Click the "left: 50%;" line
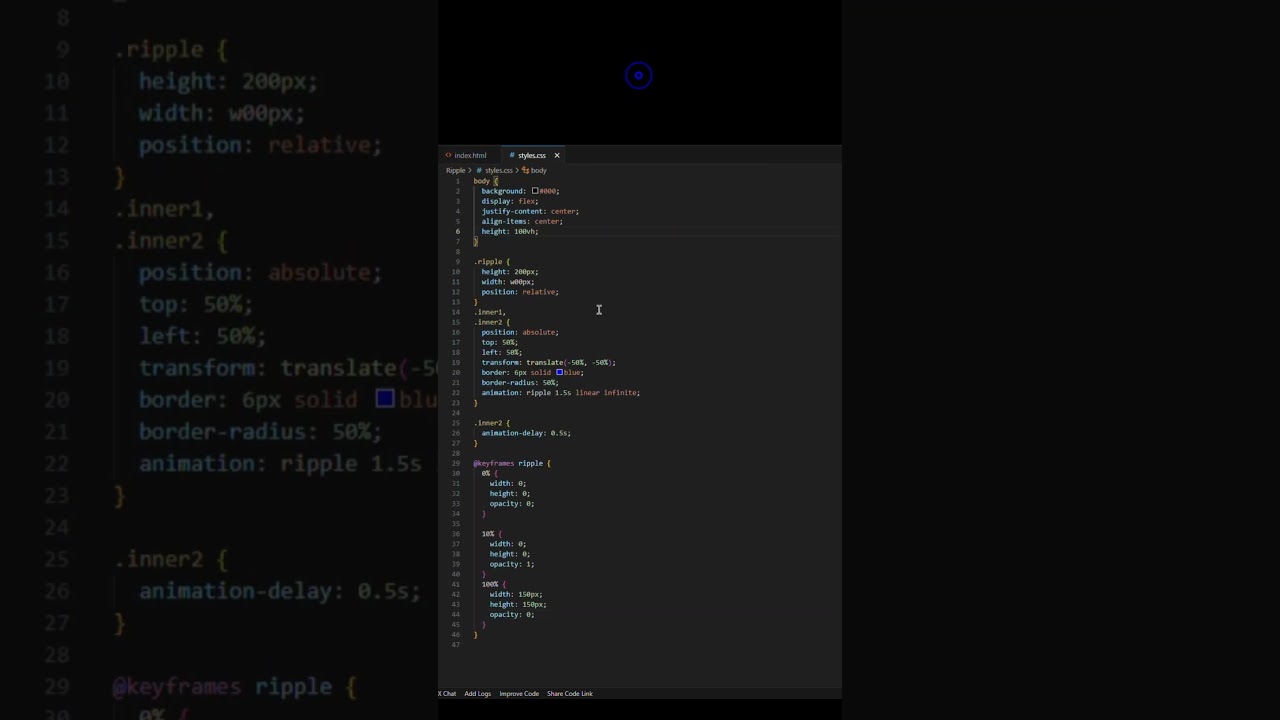Viewport: 1280px width, 720px height. tap(502, 352)
